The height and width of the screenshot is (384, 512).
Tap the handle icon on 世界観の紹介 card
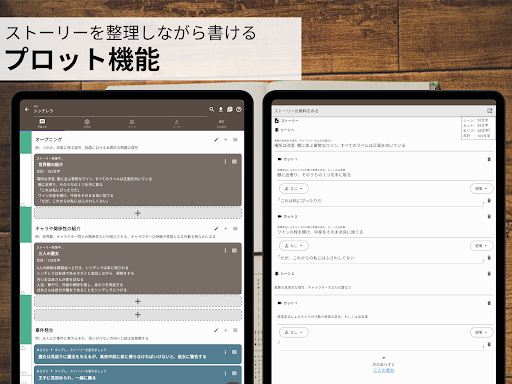pyautogui.click(x=234, y=162)
